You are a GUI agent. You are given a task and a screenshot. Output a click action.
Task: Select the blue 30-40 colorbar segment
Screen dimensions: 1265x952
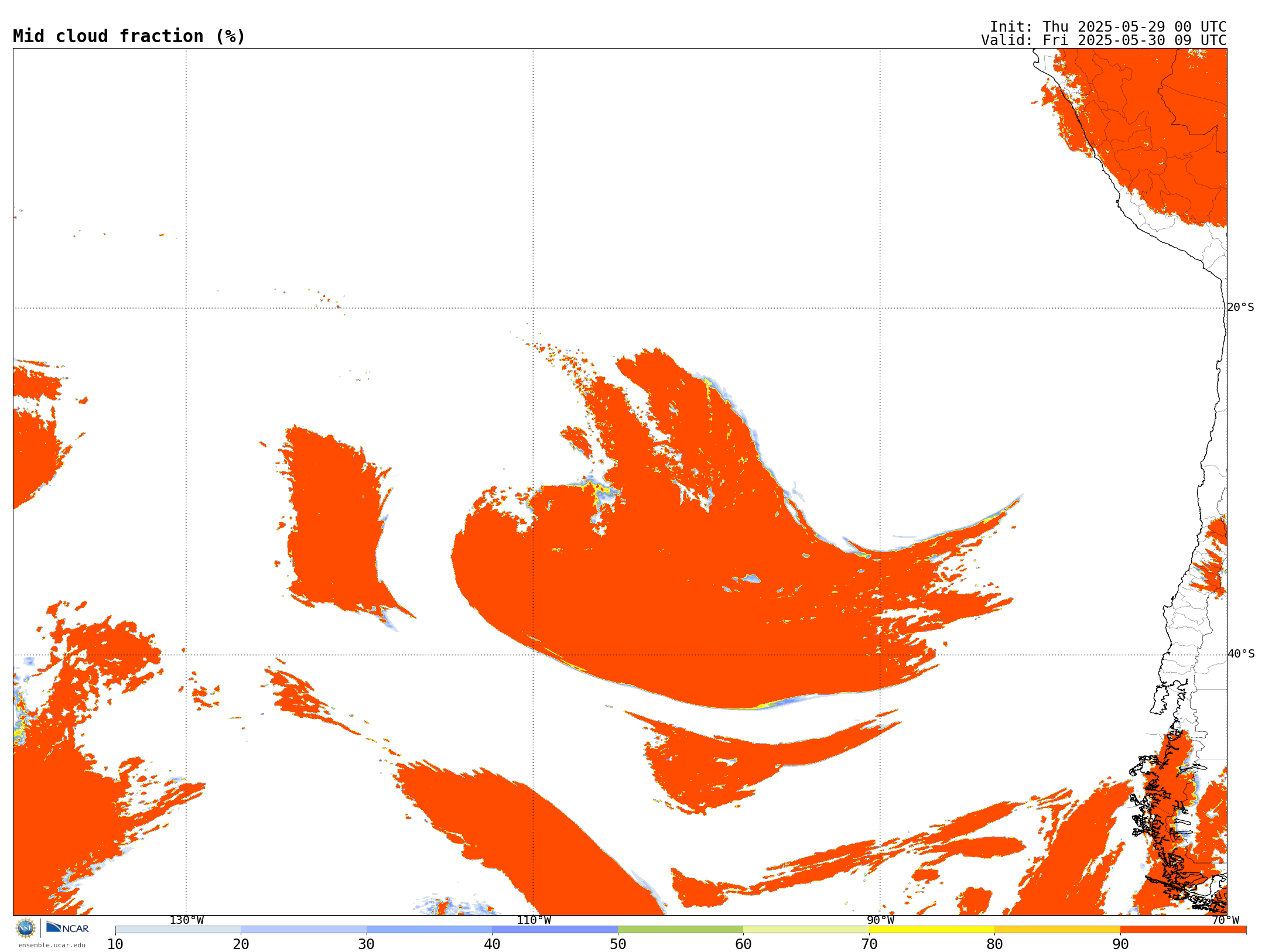coord(429,930)
